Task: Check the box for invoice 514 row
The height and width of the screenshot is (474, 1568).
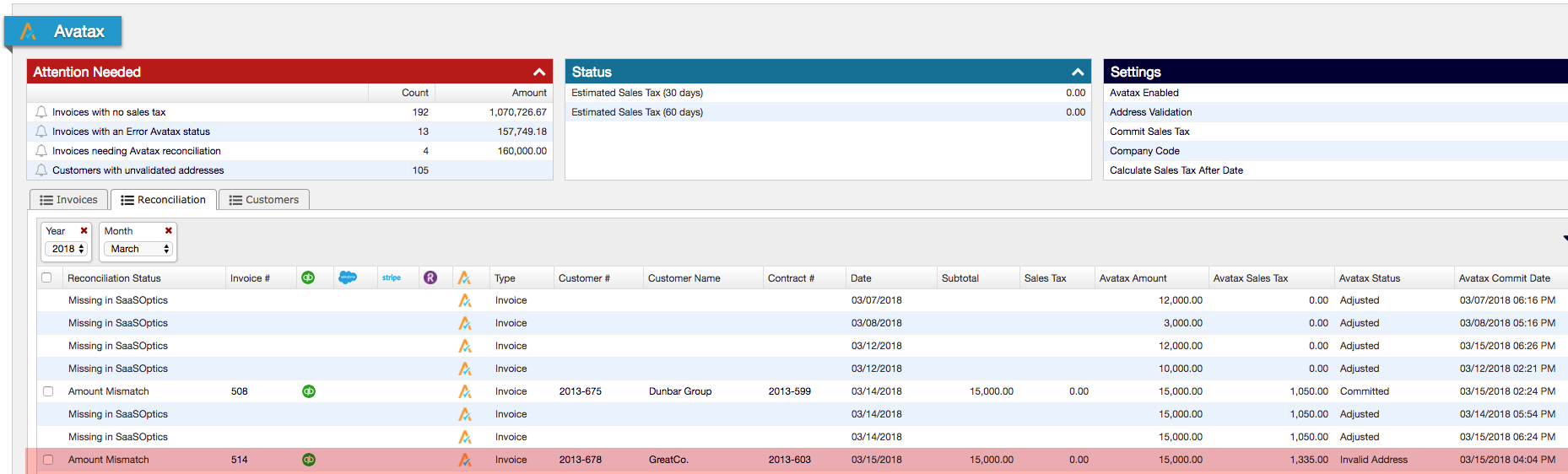Action: (48, 460)
